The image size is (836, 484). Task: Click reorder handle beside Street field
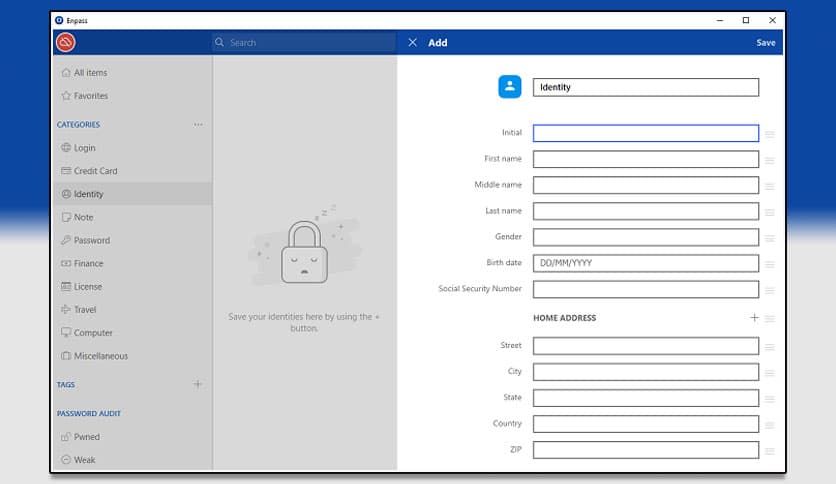(770, 347)
